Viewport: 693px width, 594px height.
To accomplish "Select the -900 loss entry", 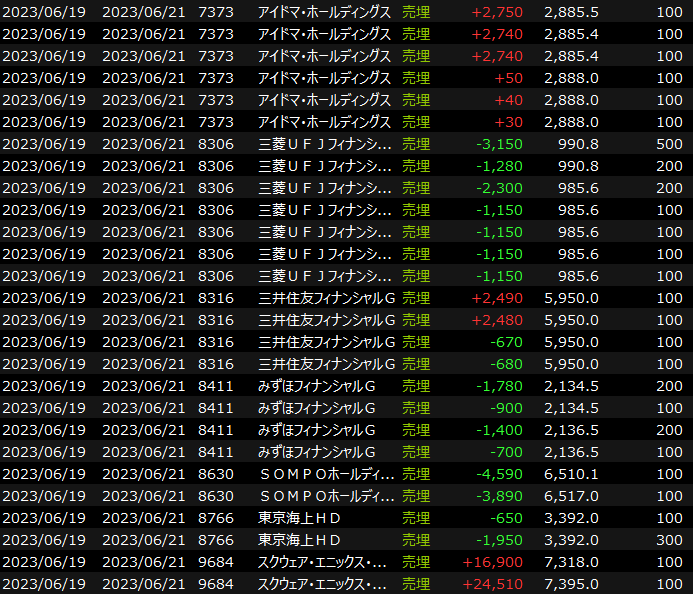I will (x=506, y=408).
